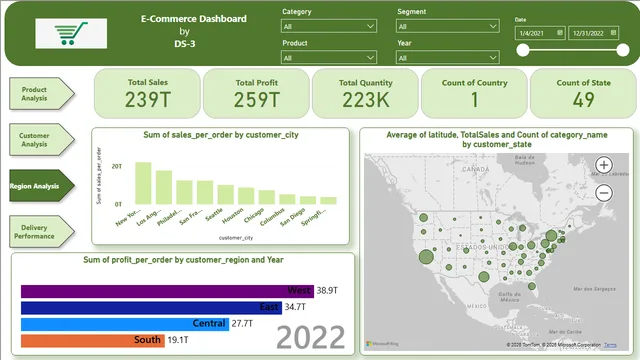Viewport: 640px width, 360px height.
Task: Select the Total Sales card
Action: pyautogui.click(x=147, y=93)
